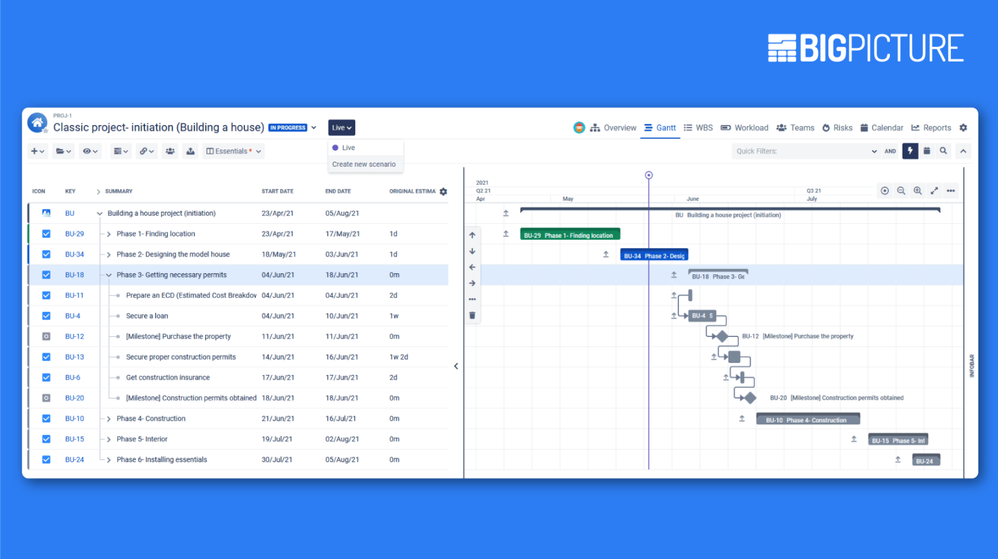Viewport: 998px width, 559px height.
Task: Toggle checkbox for BU-15 row
Action: [46, 439]
